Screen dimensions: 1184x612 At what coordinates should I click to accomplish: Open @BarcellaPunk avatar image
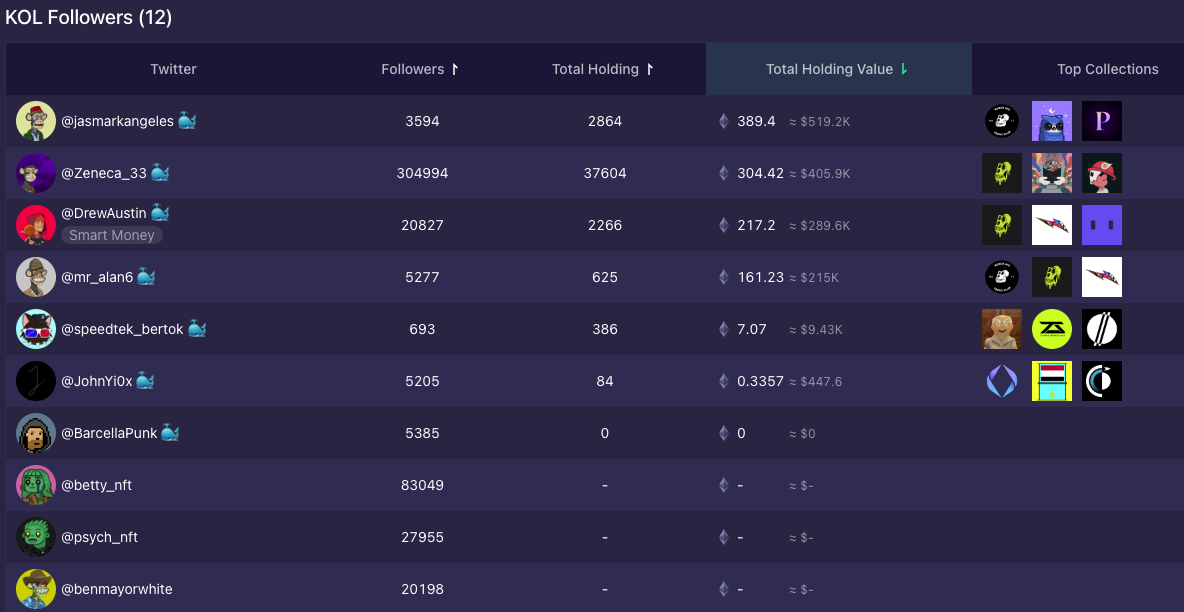pyautogui.click(x=36, y=434)
